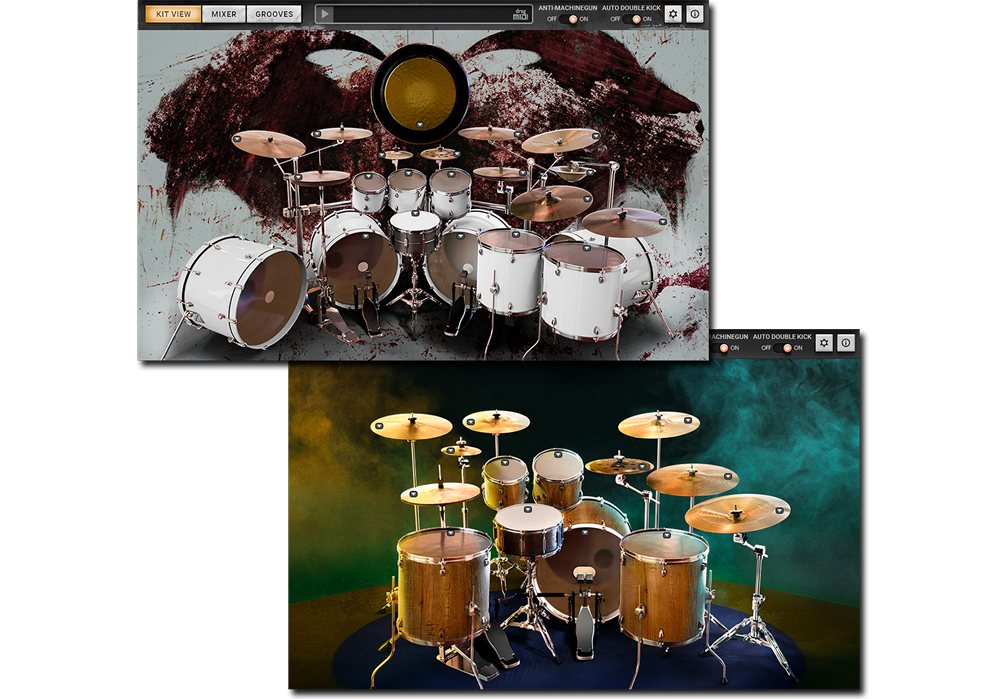Switch to Mixer tab
The image size is (1000, 699).
[x=224, y=14]
